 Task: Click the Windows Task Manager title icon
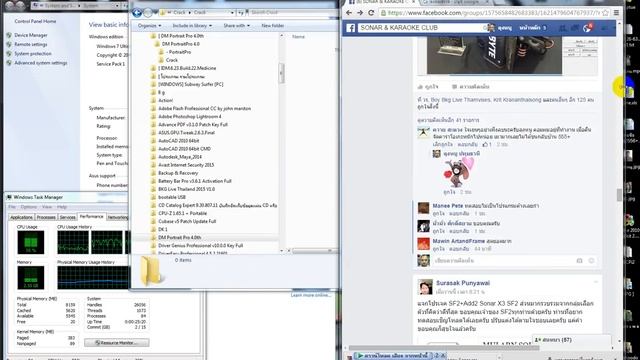[x=9, y=197]
